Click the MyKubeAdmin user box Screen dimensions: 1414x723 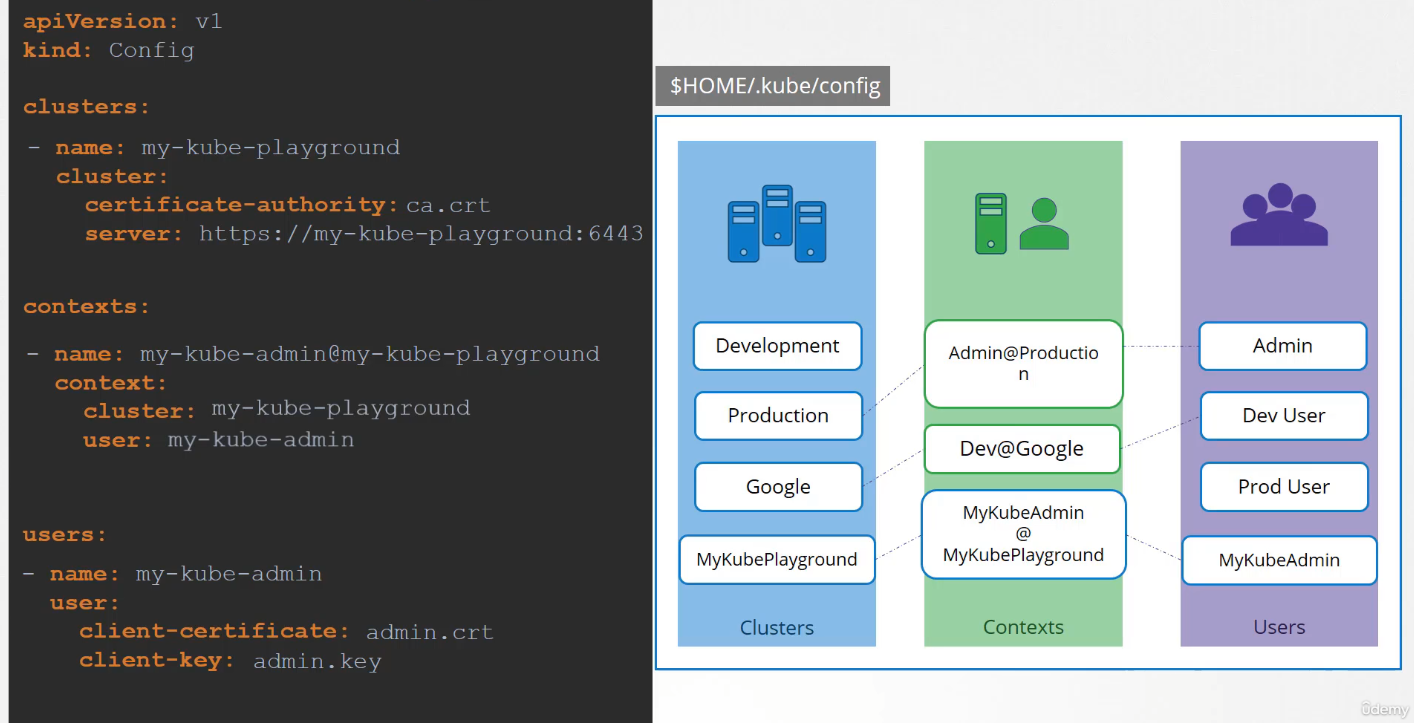click(1279, 560)
